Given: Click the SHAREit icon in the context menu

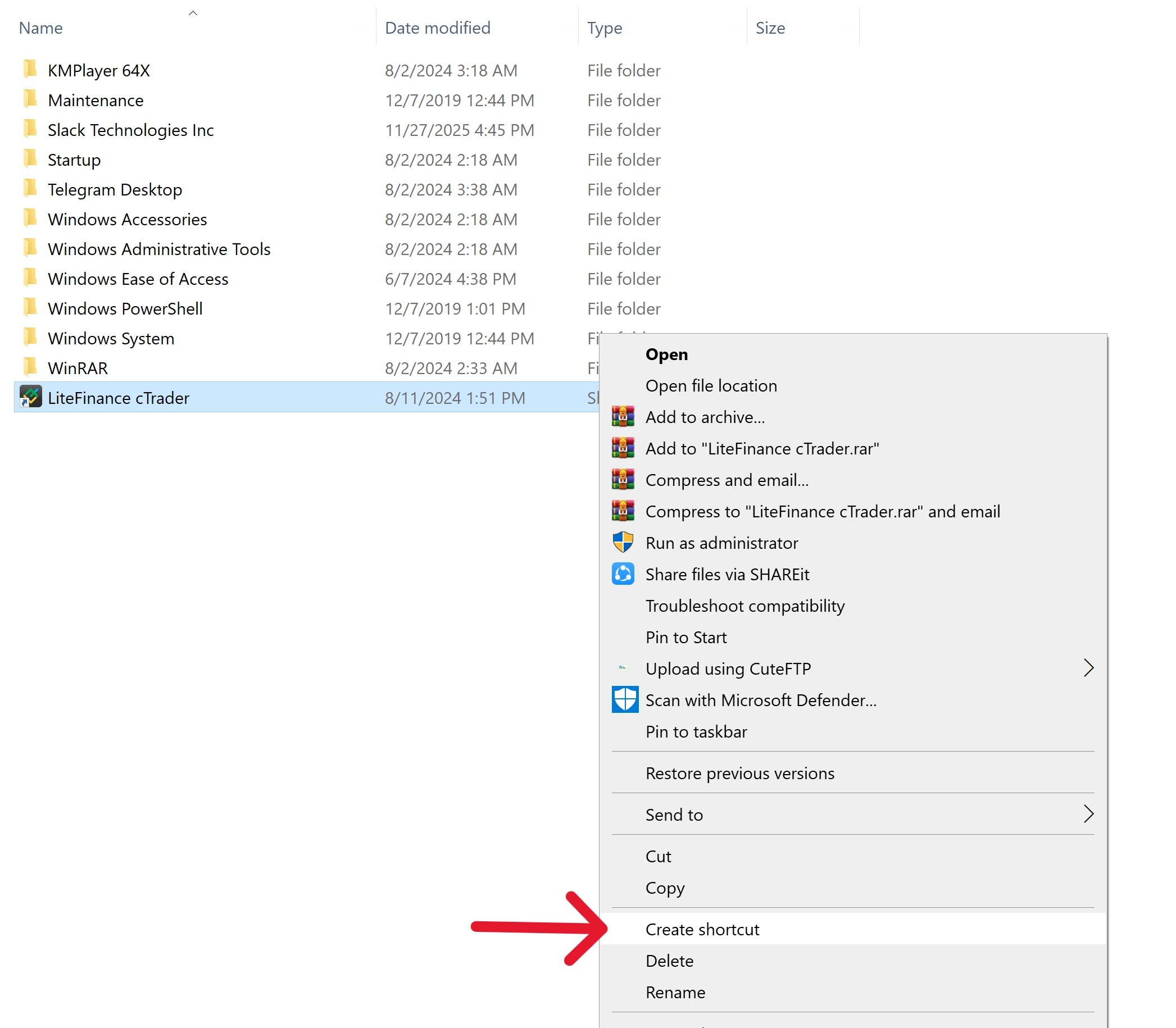Looking at the screenshot, I should click(623, 574).
